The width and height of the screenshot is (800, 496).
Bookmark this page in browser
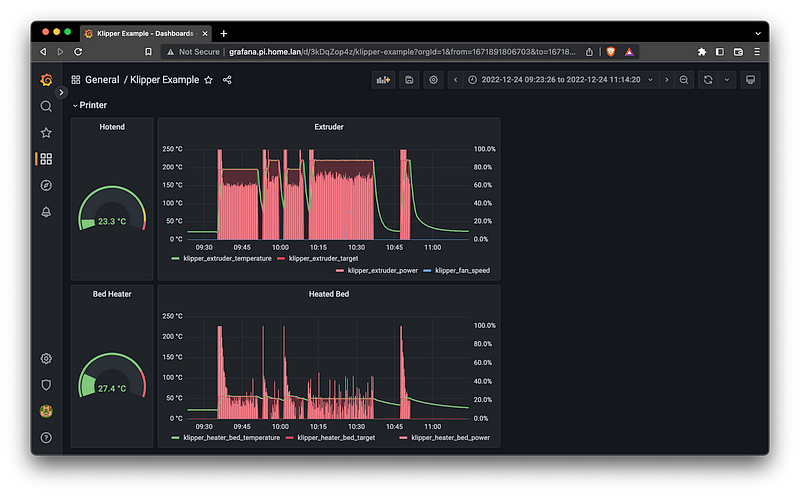tap(148, 52)
